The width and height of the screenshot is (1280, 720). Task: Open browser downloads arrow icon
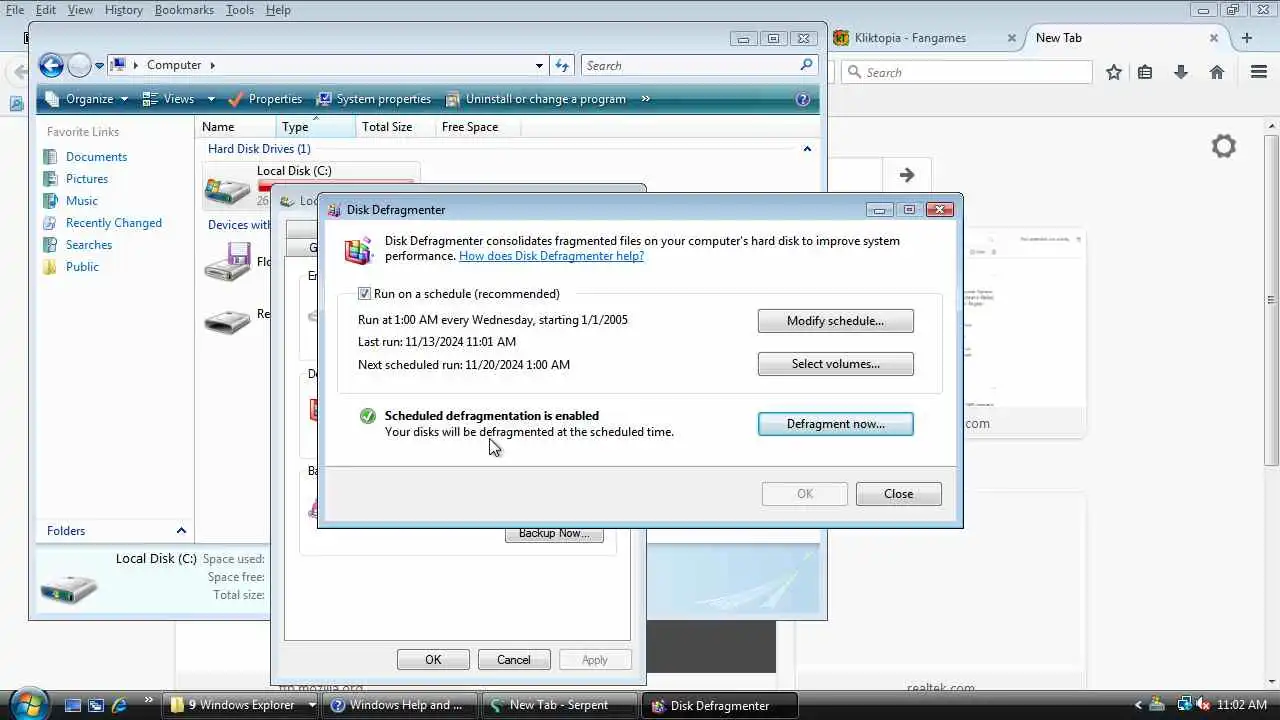pos(1181,72)
